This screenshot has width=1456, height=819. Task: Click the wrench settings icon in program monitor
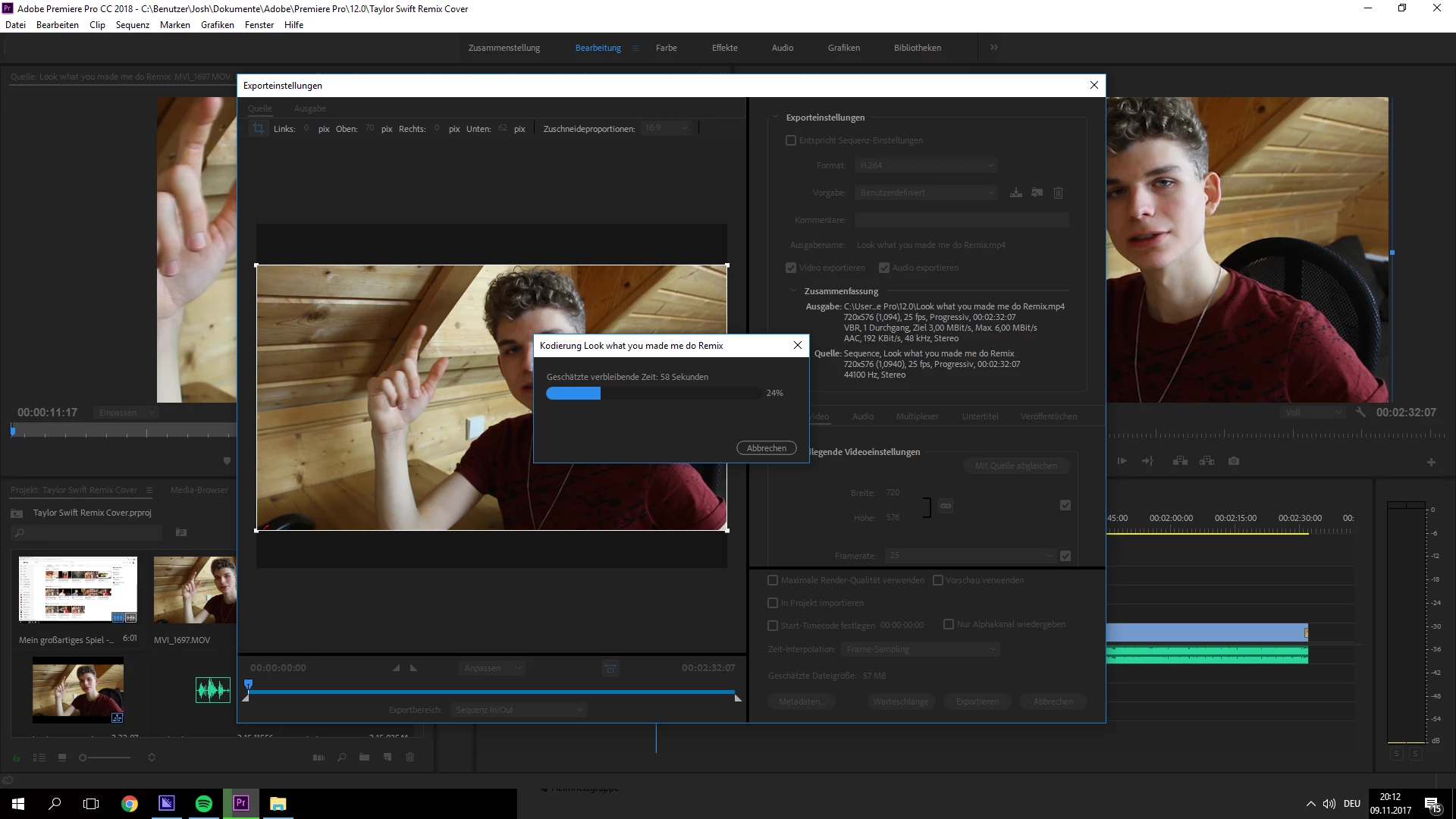[x=1360, y=413]
